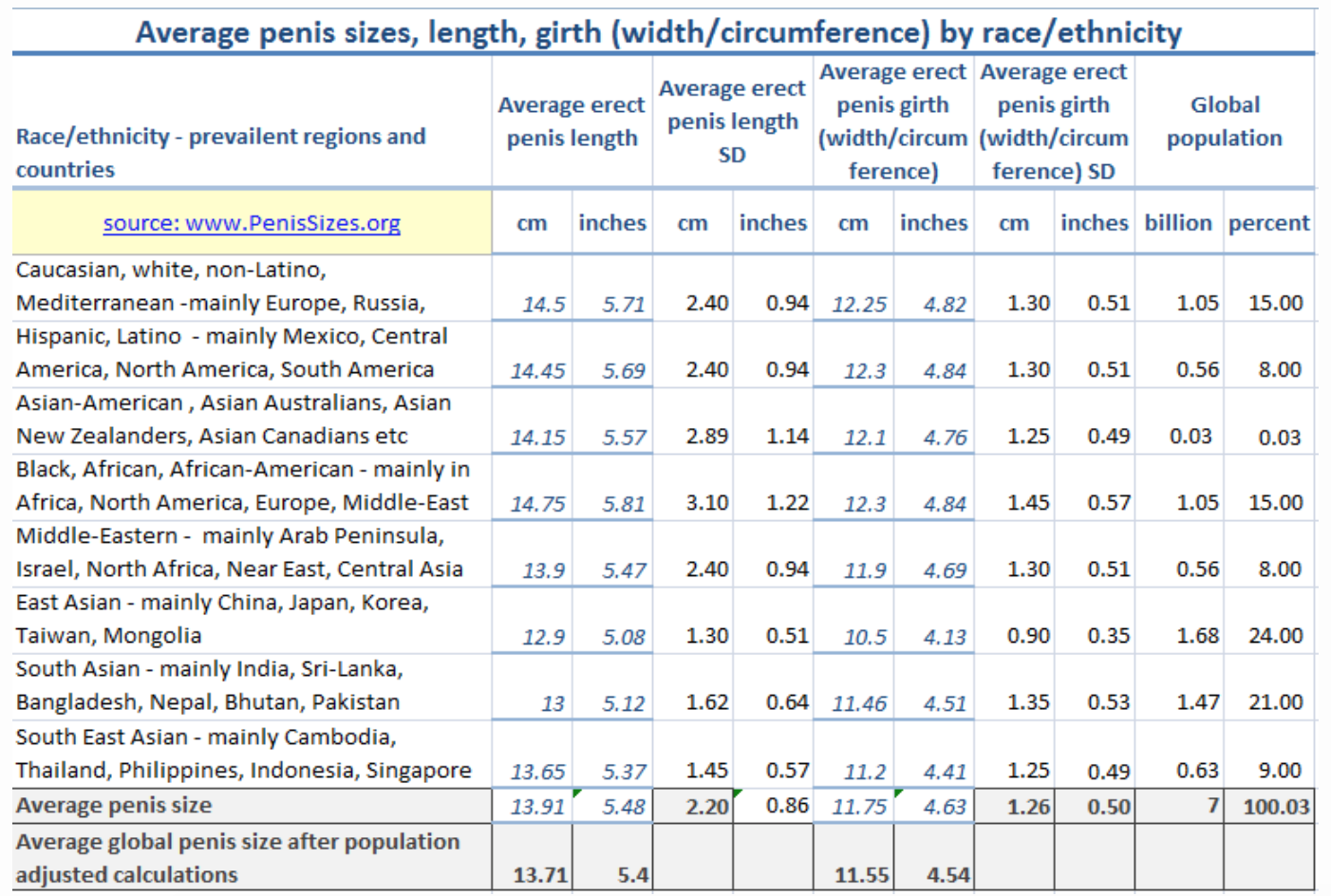Select the 1.62 SD cell
The width and height of the screenshot is (1331, 896).
click(707, 702)
